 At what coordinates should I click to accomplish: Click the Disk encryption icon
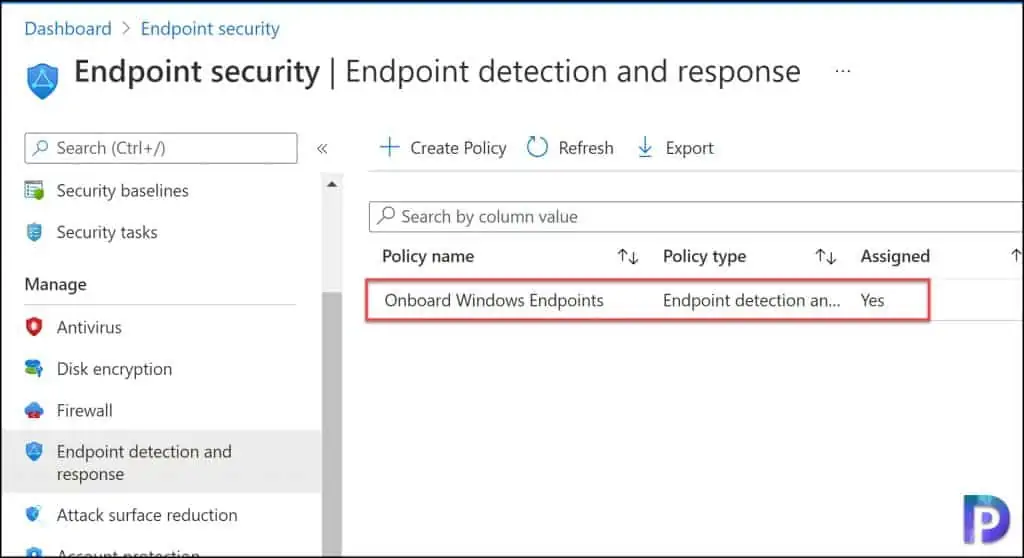(x=34, y=369)
